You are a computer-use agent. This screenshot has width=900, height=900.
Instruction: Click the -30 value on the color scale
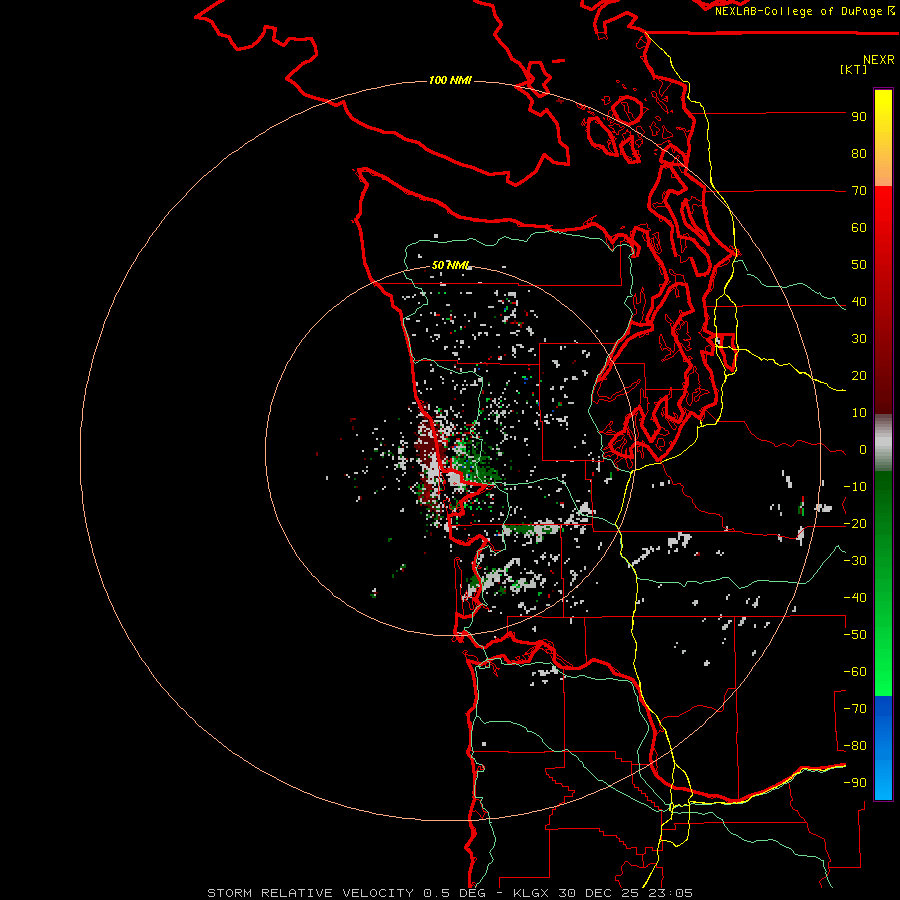point(855,561)
